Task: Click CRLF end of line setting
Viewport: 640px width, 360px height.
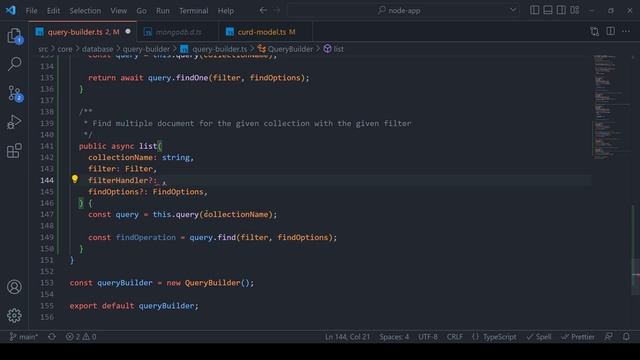Action: point(454,337)
